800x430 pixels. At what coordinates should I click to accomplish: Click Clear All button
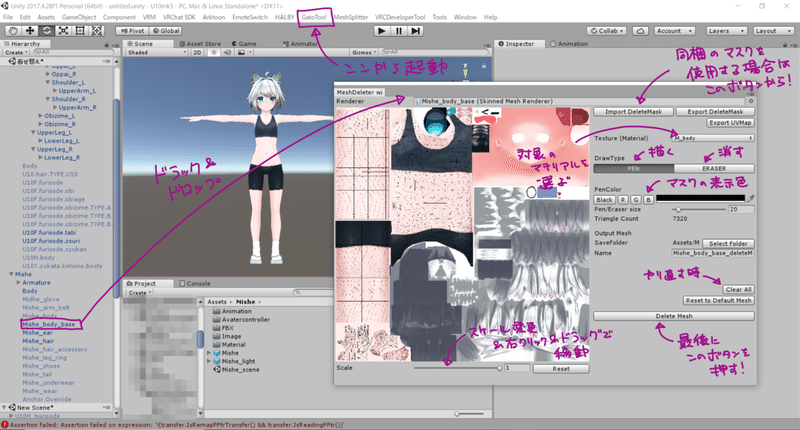click(x=738, y=289)
